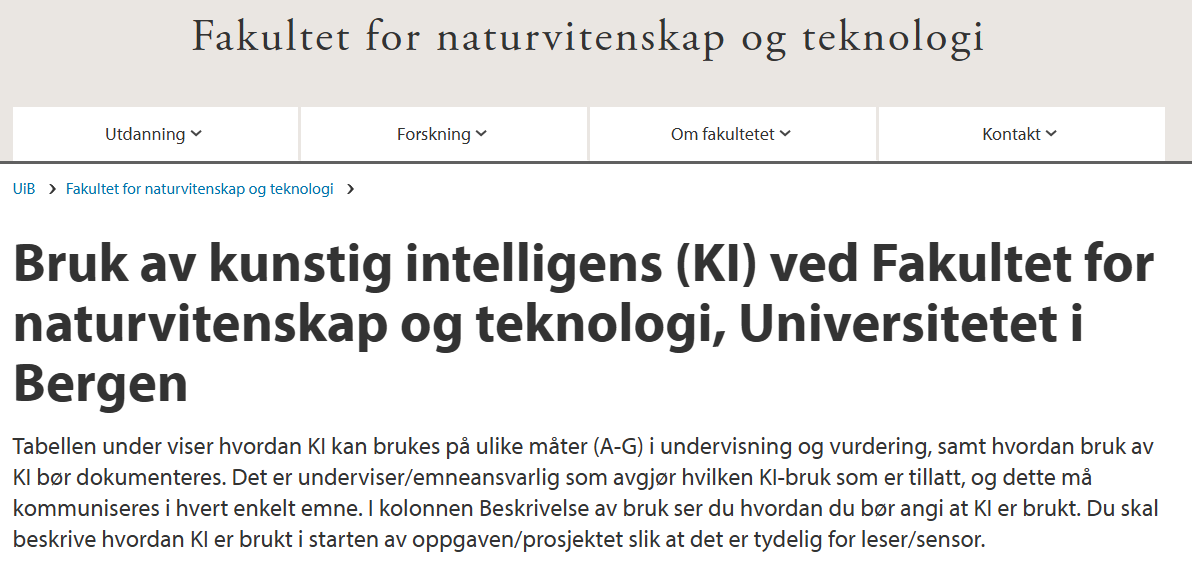The width and height of the screenshot is (1192, 580).
Task: Select the Om fakultetet menu label
Action: pos(722,134)
